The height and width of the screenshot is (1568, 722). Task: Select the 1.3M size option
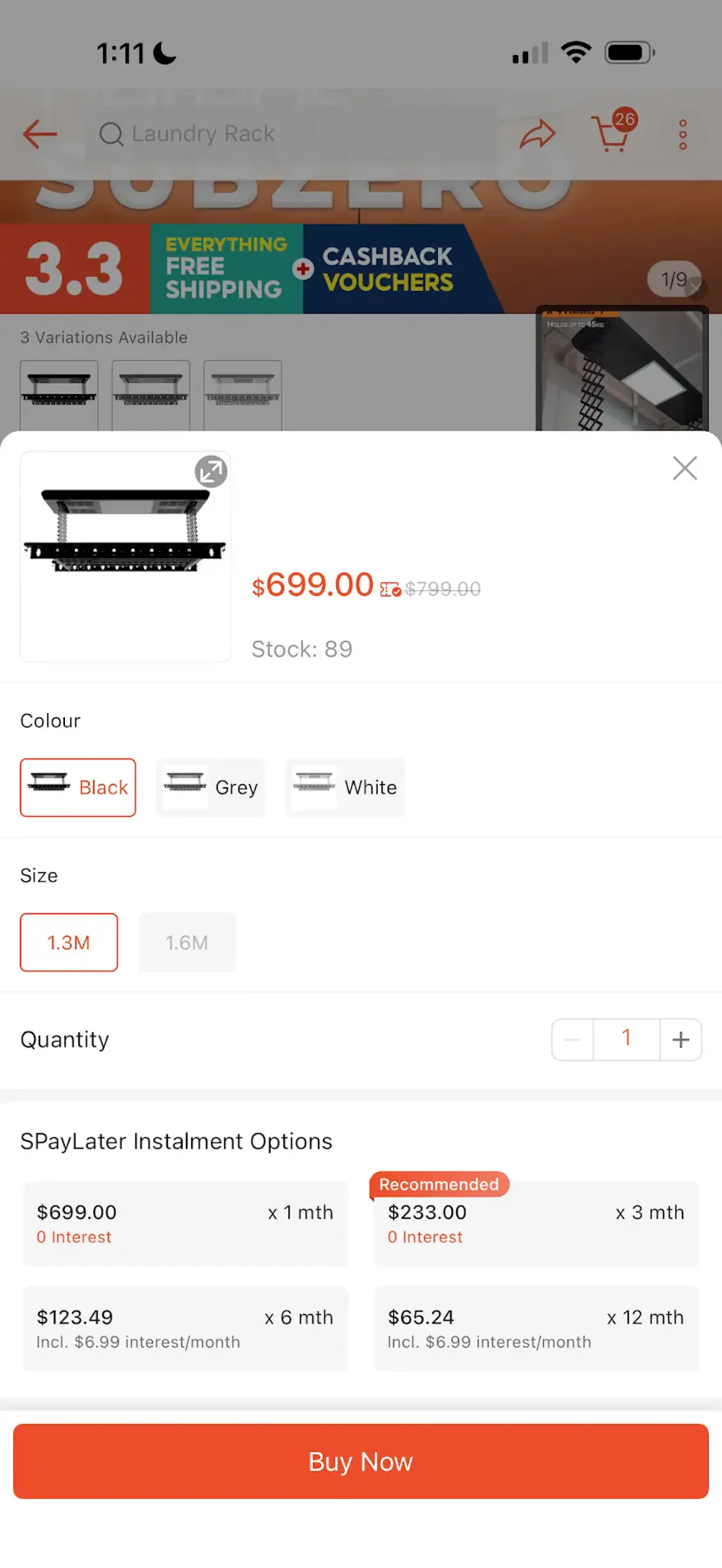coord(69,942)
